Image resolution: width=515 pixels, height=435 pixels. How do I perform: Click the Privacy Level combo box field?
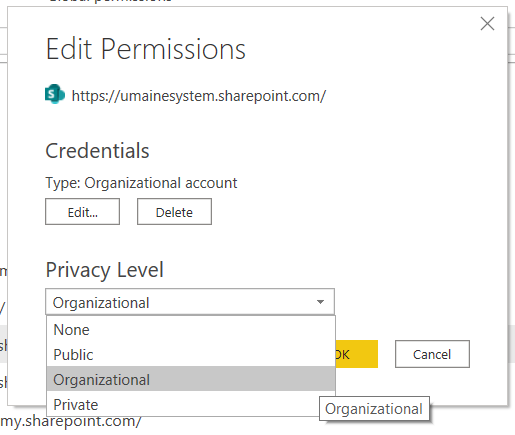[190, 302]
